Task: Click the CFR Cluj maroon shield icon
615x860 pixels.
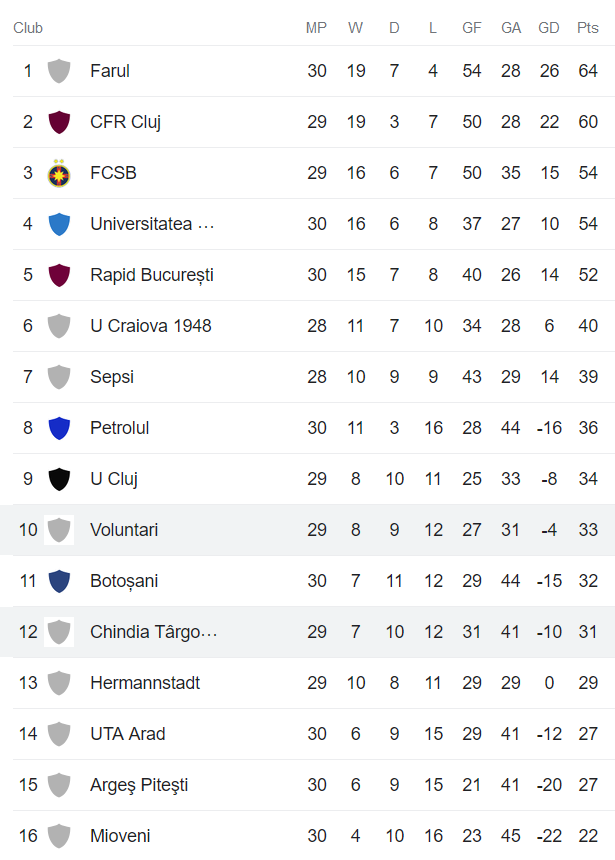Action: click(59, 122)
